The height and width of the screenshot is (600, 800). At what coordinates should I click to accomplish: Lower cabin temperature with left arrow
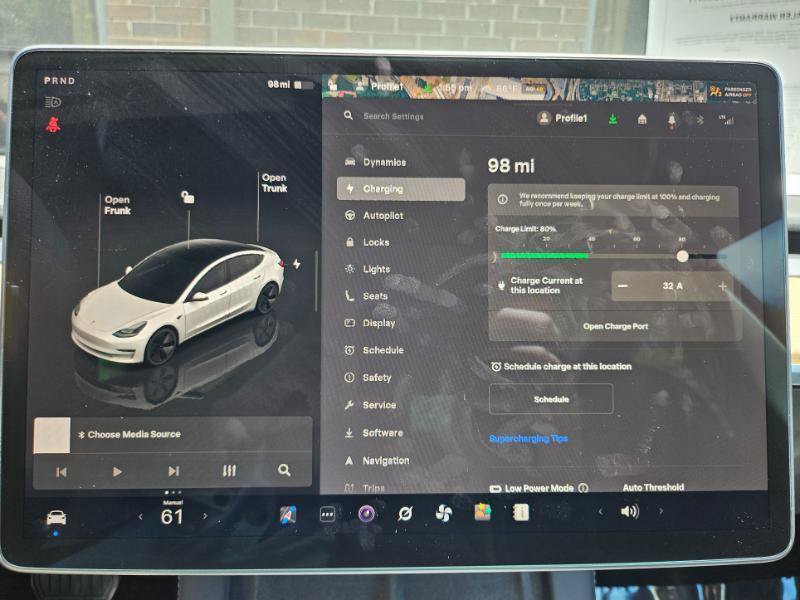tap(141, 517)
